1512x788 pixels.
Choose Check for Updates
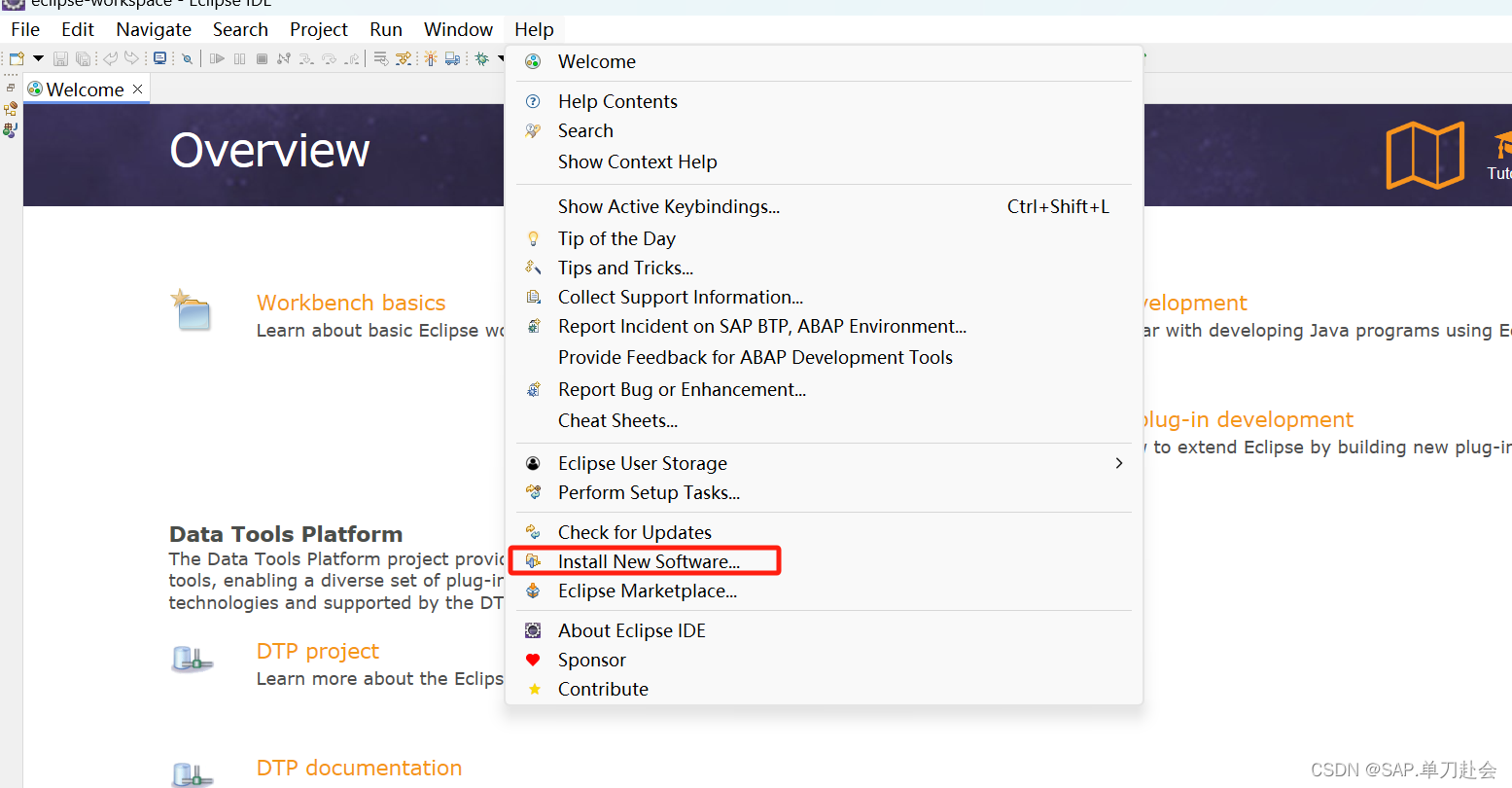coord(824,532)
